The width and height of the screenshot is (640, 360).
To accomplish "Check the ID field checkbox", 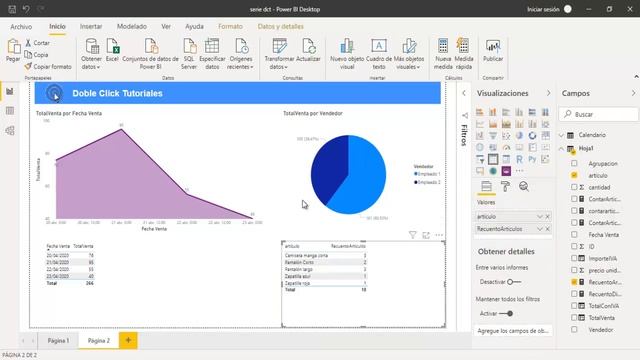I will pos(574,247).
